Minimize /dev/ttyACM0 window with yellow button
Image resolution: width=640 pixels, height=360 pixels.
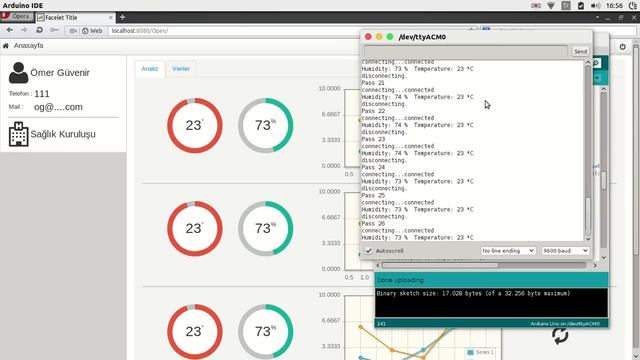pos(379,37)
